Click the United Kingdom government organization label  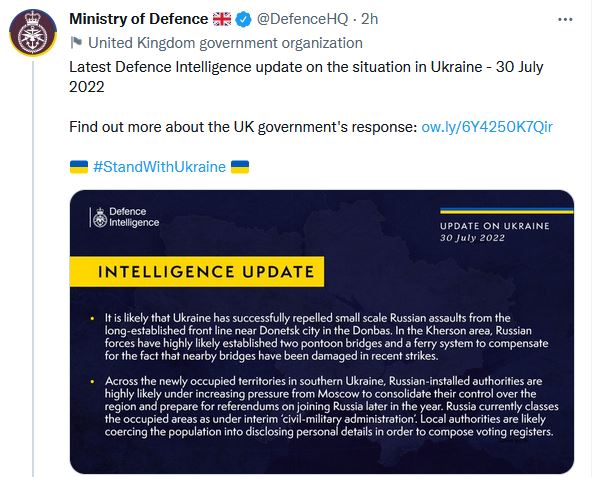tap(225, 43)
